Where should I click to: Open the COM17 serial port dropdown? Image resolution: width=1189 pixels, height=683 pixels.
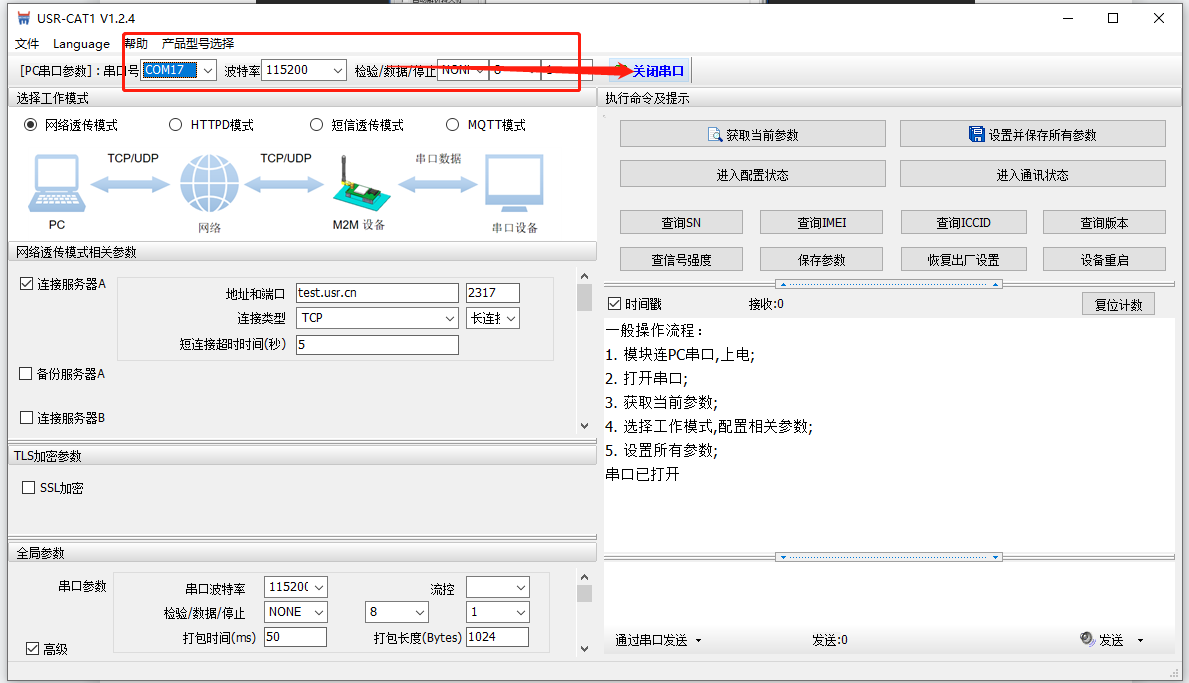tap(208, 70)
